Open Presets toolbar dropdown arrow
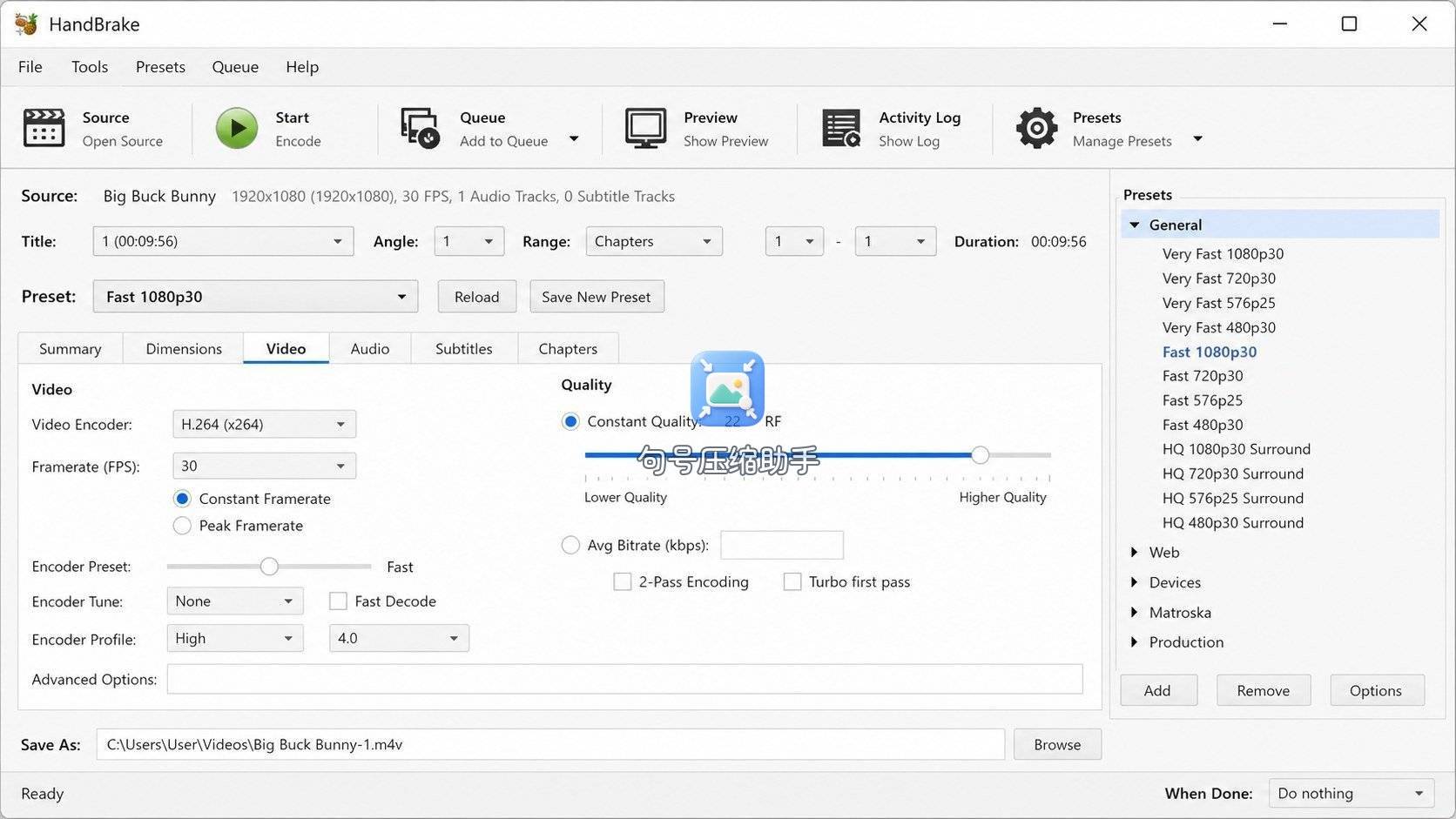The width and height of the screenshot is (1456, 819). pos(1197,139)
